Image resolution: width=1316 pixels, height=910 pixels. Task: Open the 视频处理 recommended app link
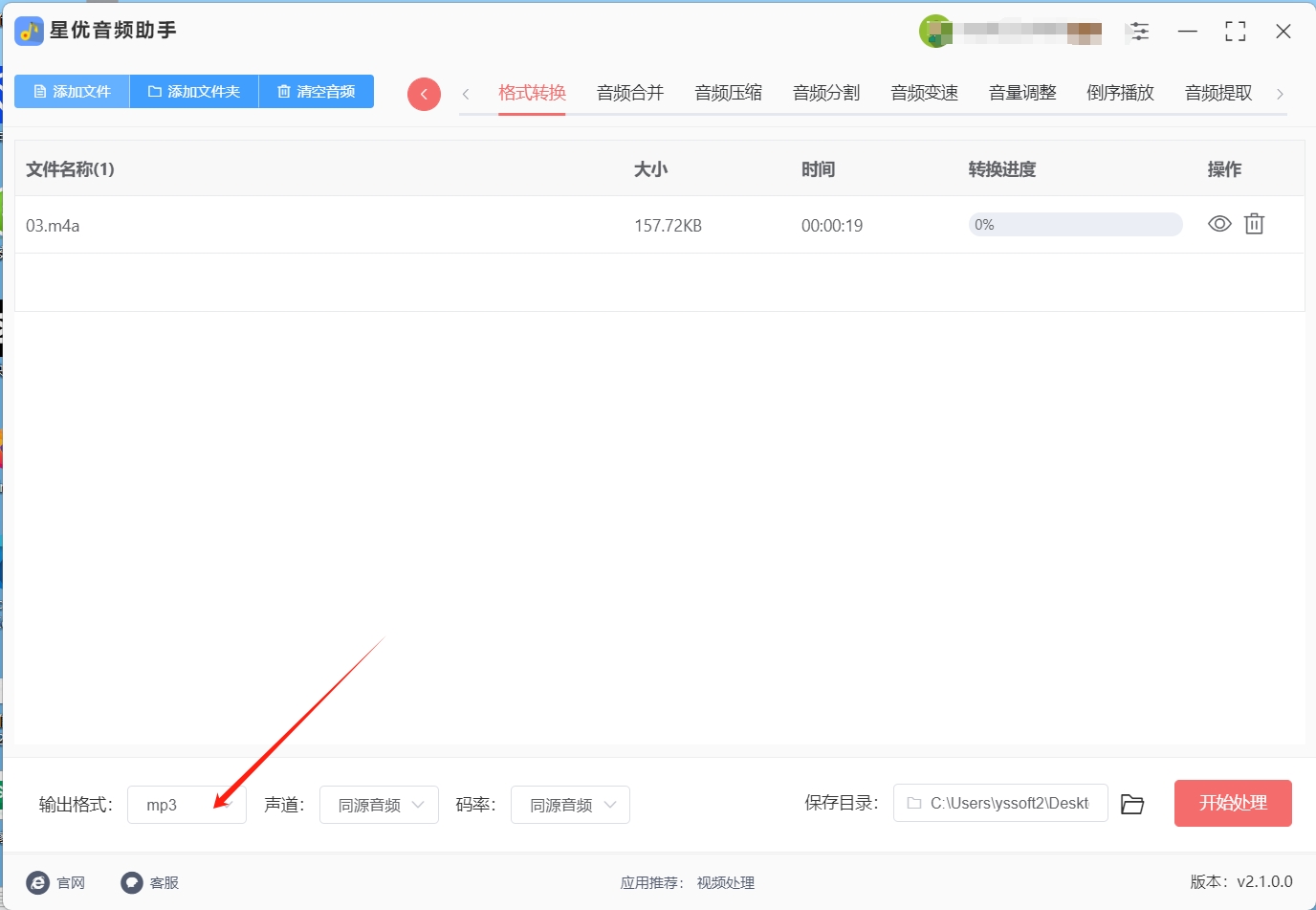(x=725, y=883)
